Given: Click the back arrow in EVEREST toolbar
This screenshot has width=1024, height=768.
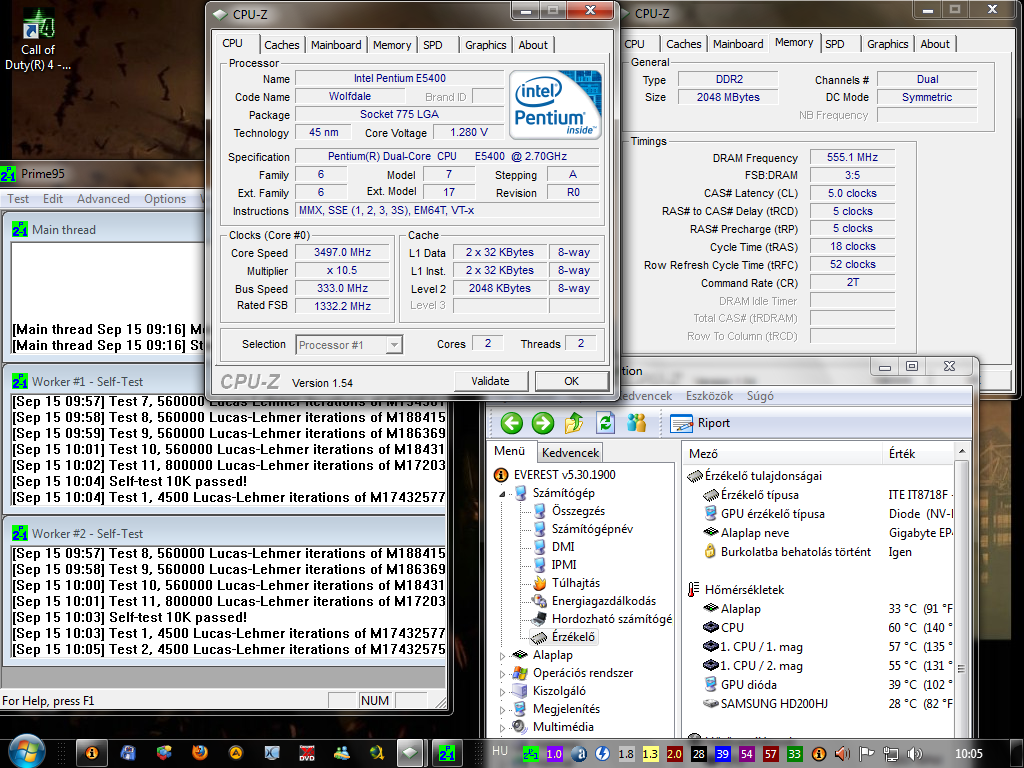Looking at the screenshot, I should pyautogui.click(x=511, y=423).
